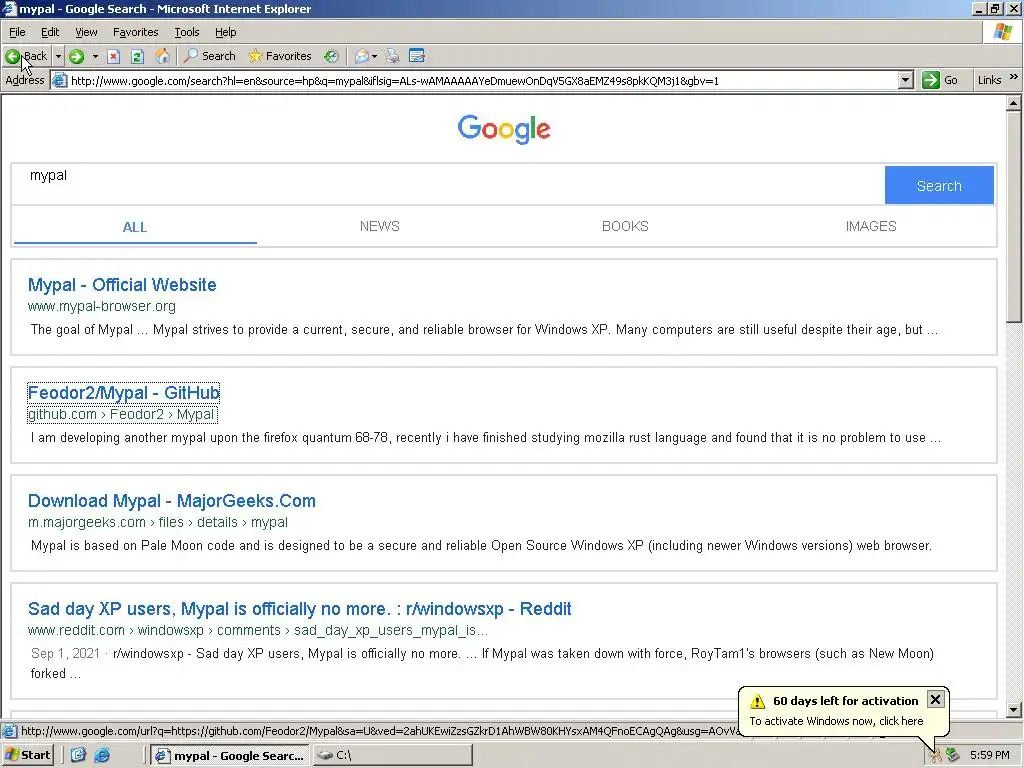Viewport: 1024px width, 768px height.
Task: Click the blue Search button
Action: pos(939,185)
